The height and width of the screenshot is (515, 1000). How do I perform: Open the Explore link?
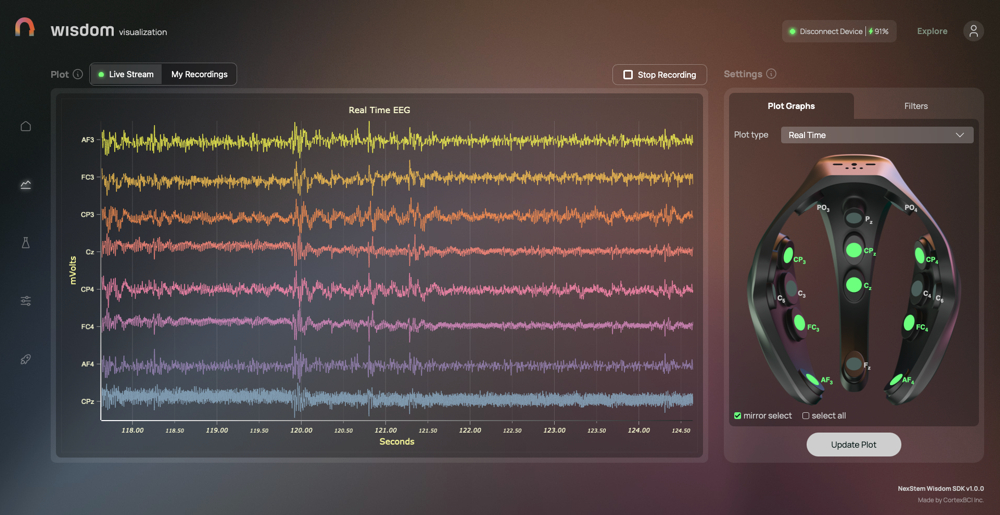tap(932, 31)
